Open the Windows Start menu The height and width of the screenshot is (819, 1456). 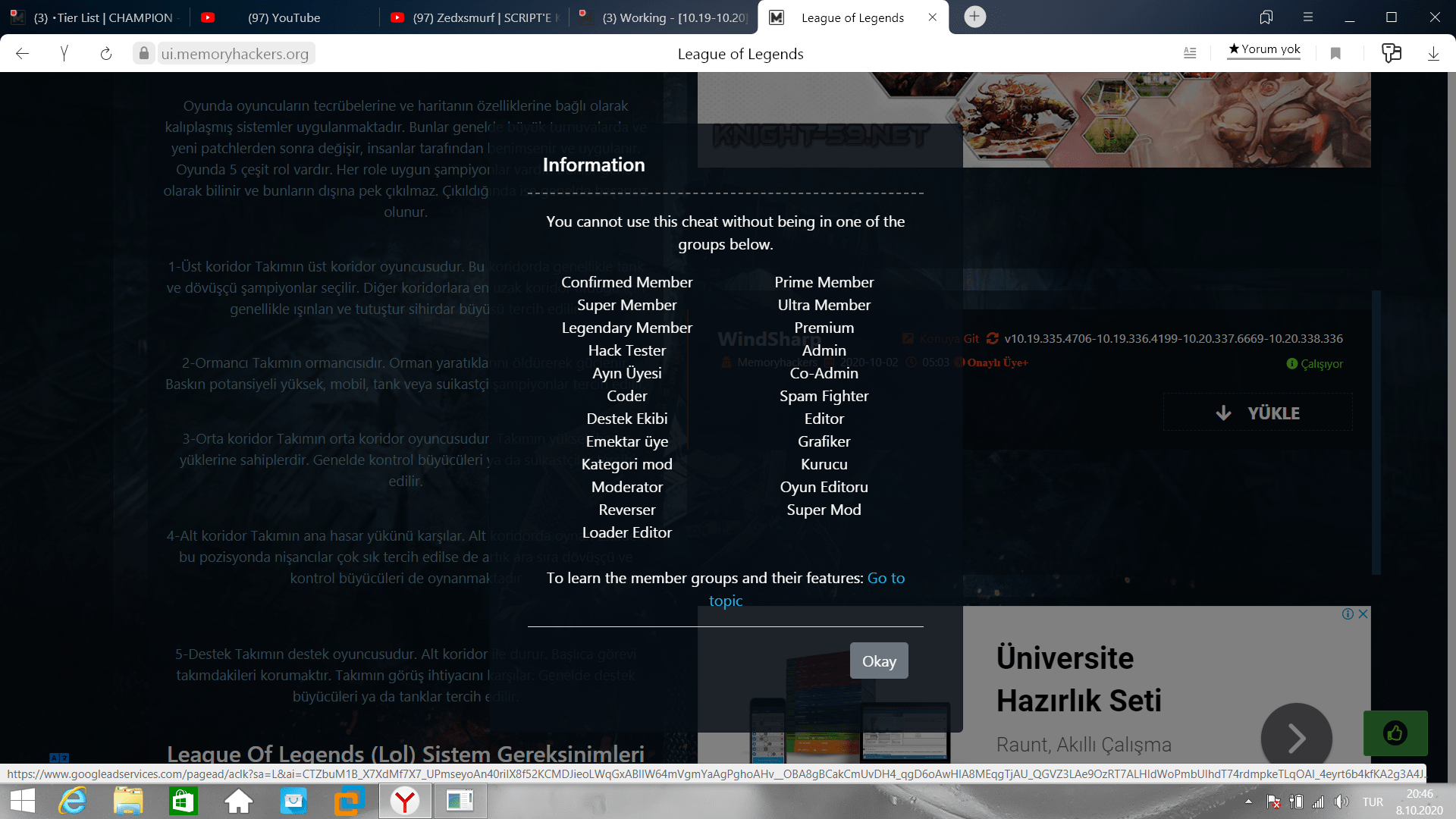(x=23, y=801)
